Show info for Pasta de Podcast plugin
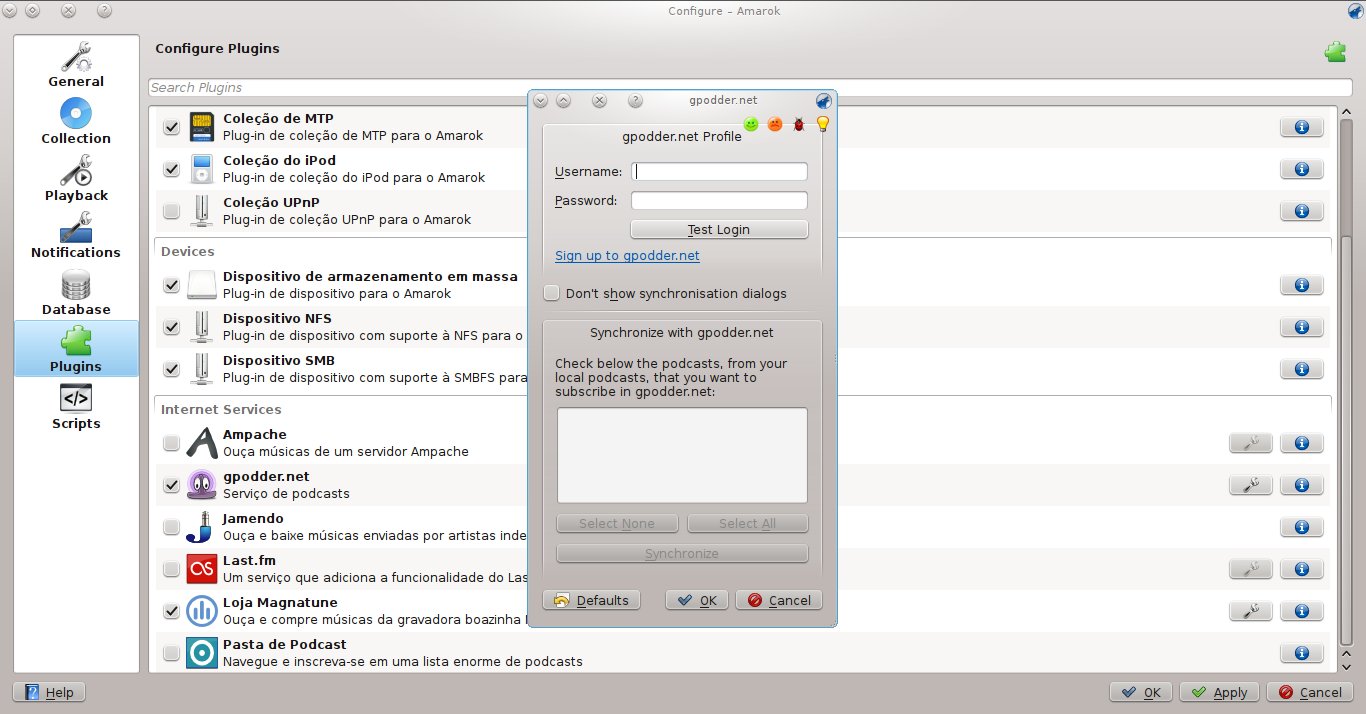Viewport: 1366px width, 714px height. click(1302, 653)
